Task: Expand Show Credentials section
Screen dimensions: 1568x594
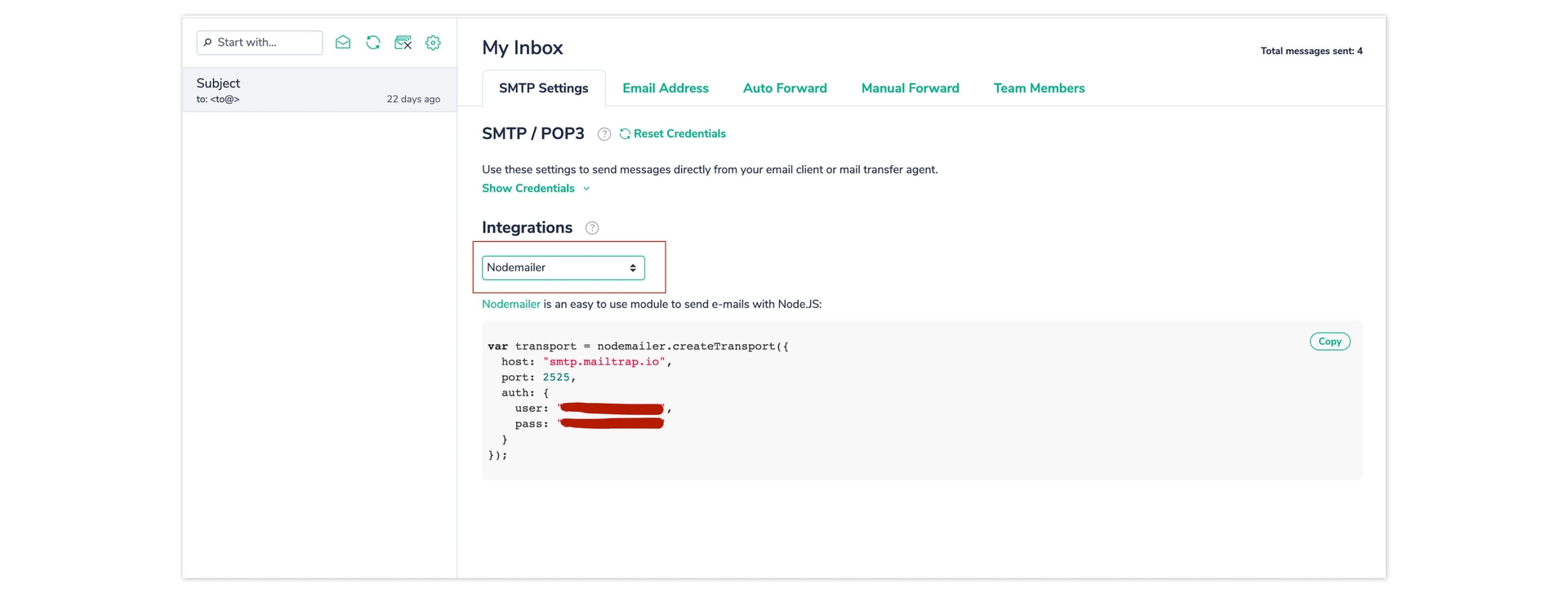Action: pos(535,189)
